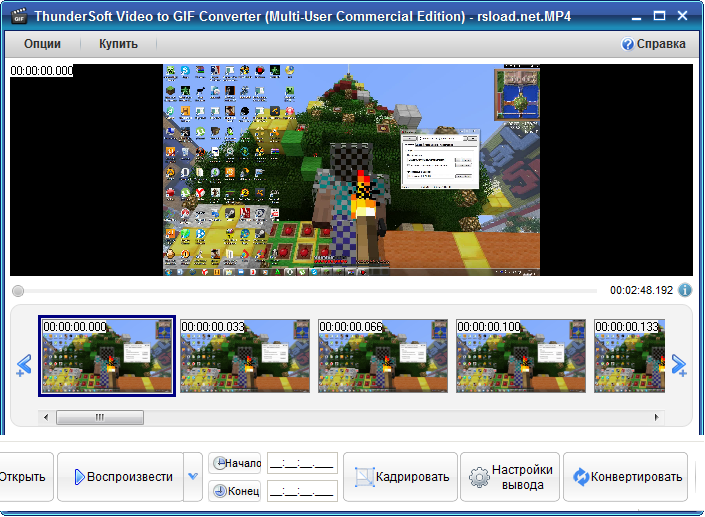Select the frame thumbnail 00:00:00.033
Viewport: 705px width, 517px height.
tap(245, 356)
